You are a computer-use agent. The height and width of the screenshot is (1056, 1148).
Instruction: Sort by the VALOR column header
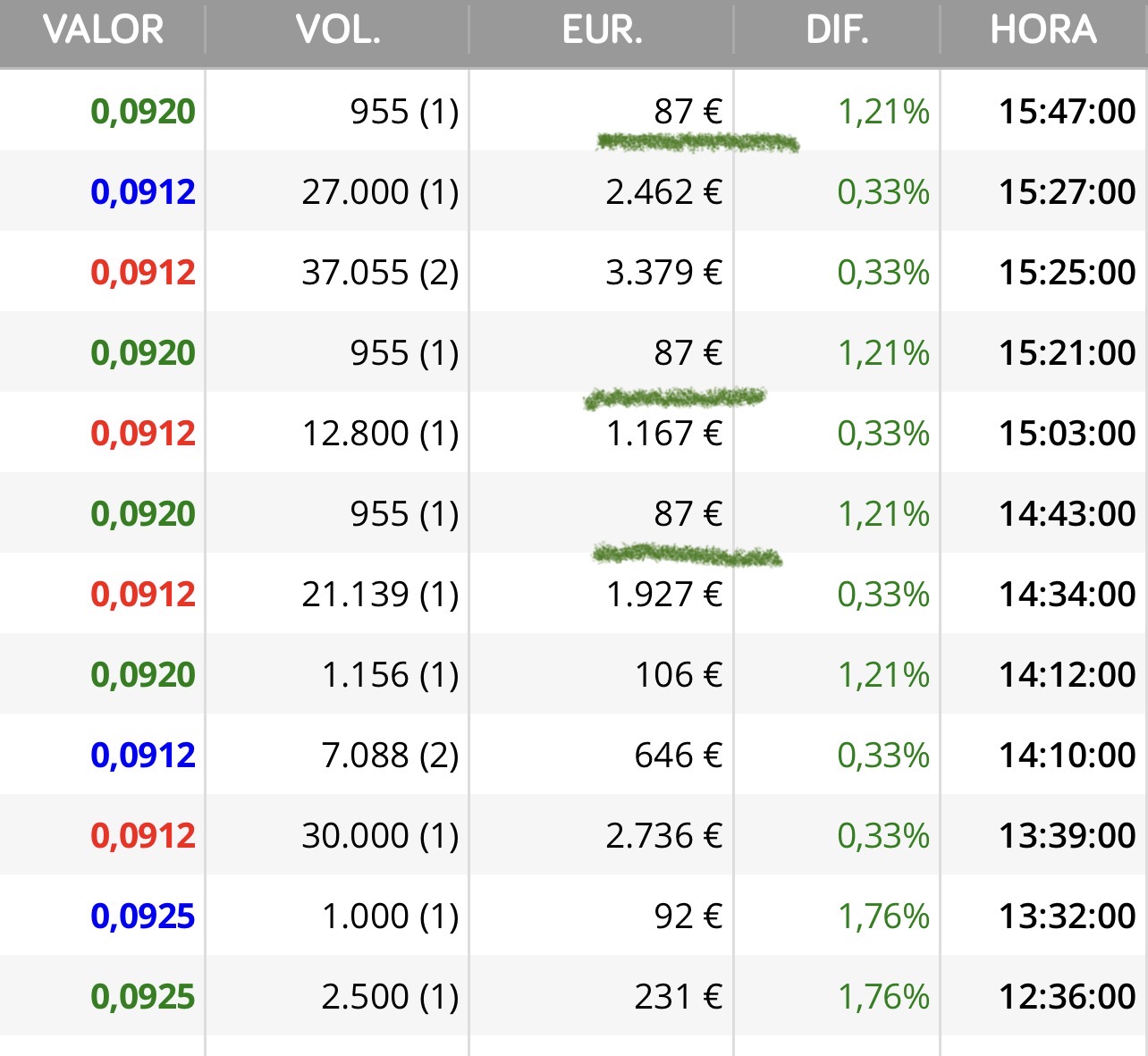(103, 30)
